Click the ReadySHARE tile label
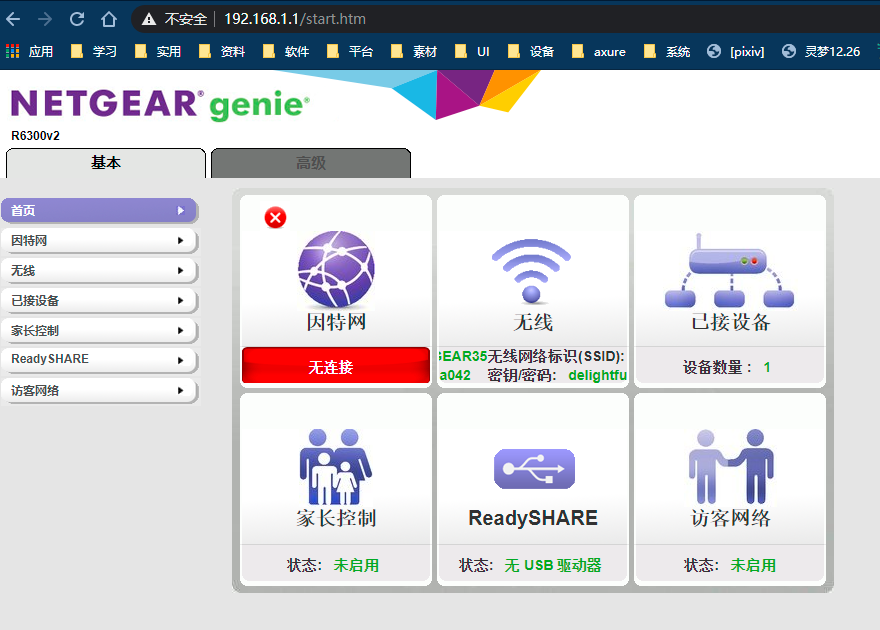The height and width of the screenshot is (630, 880). 533,518
